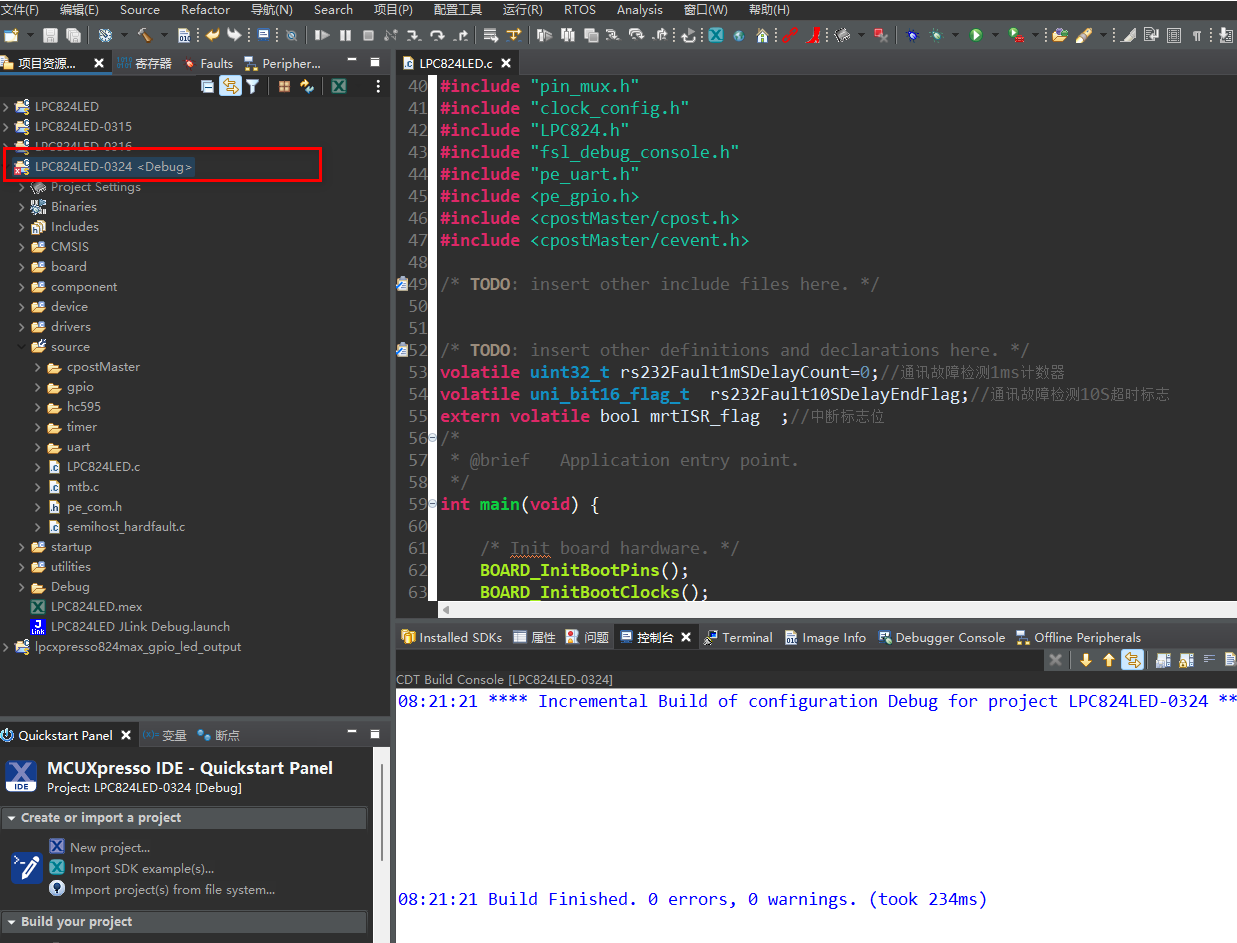Screen dimensions: 1237x943
Task: Switch to the Image Info tab
Action: click(x=825, y=637)
